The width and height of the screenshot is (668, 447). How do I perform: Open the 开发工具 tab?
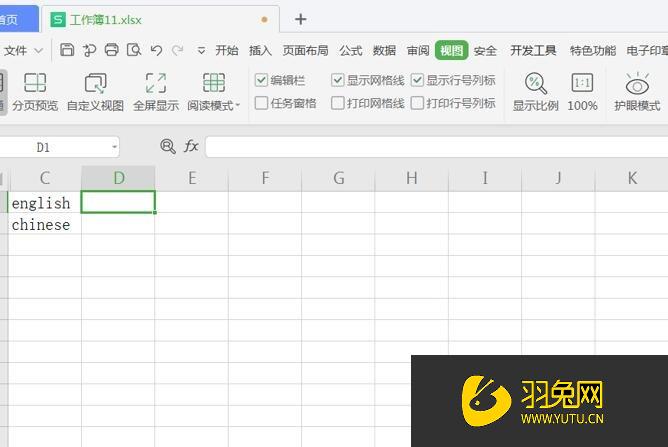(x=533, y=51)
